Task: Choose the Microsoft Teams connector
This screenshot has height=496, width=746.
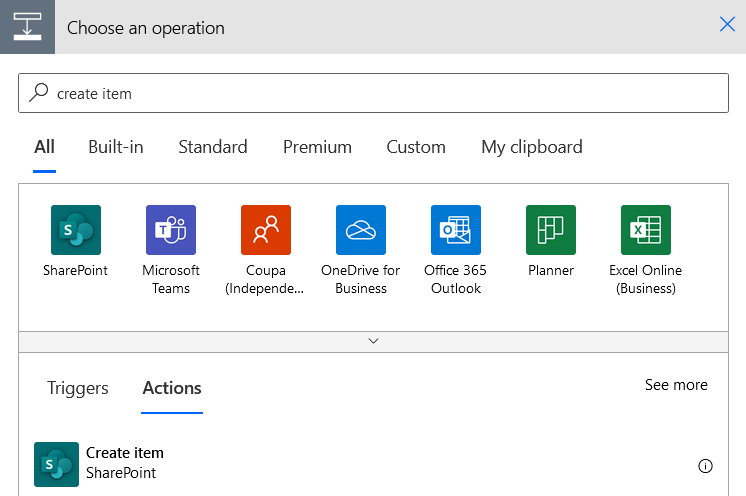Action: (171, 230)
